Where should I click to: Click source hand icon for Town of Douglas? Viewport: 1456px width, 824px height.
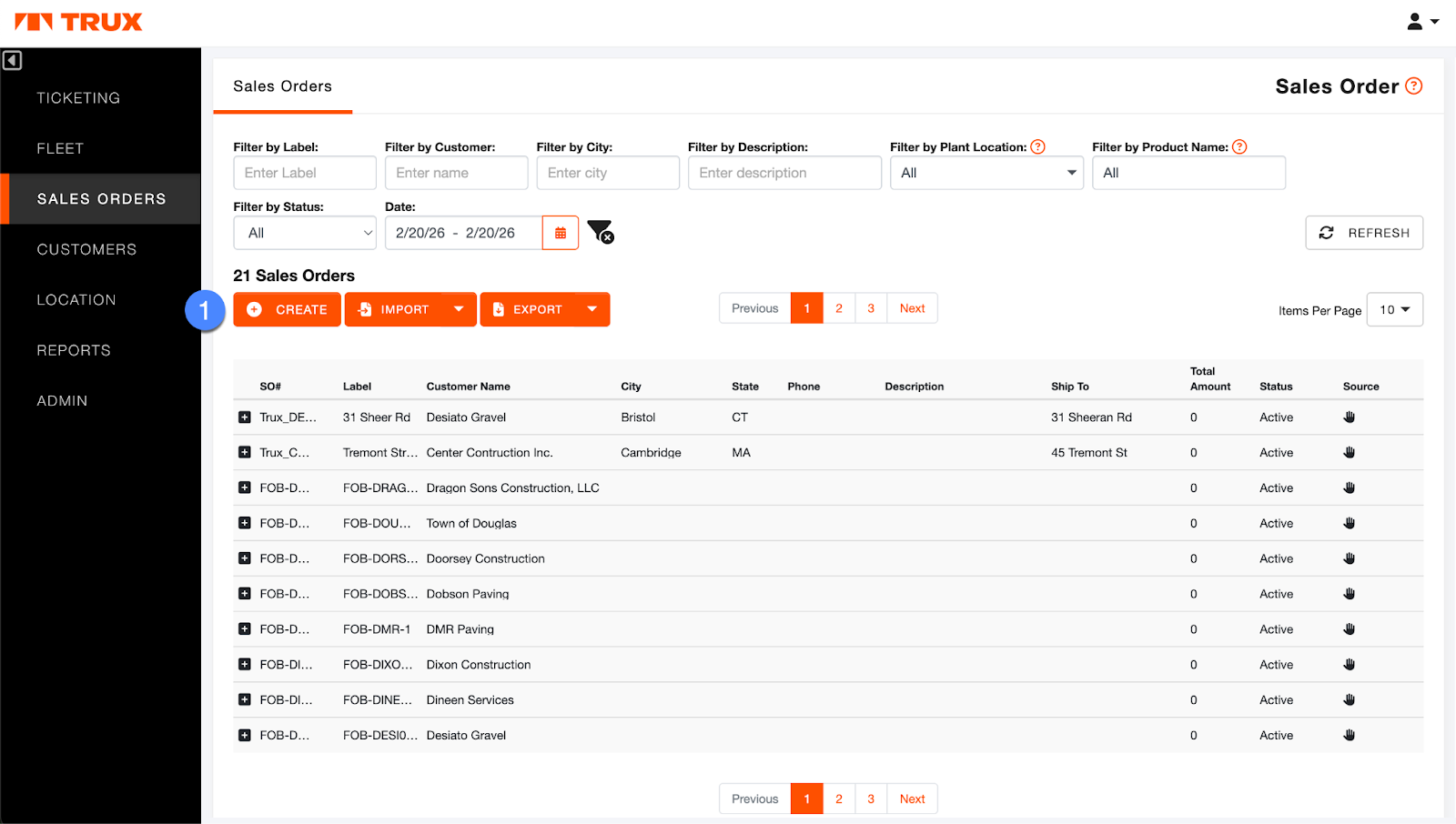click(1349, 524)
